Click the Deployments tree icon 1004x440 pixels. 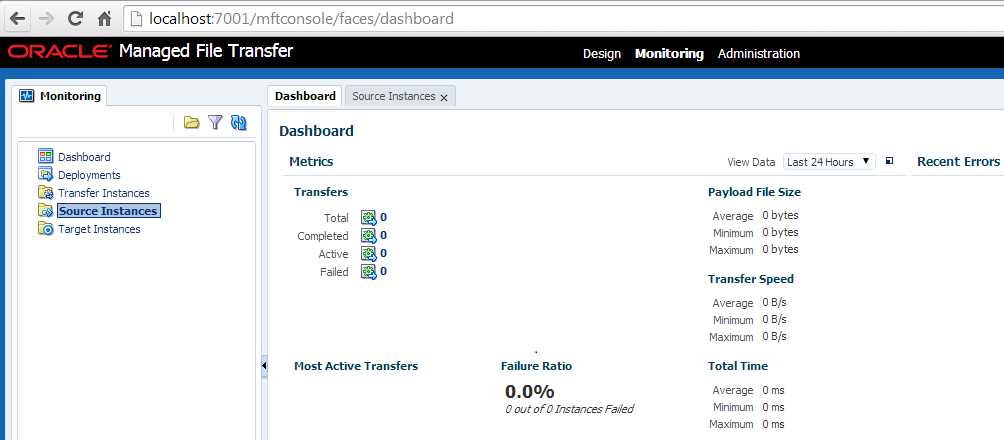[45, 174]
